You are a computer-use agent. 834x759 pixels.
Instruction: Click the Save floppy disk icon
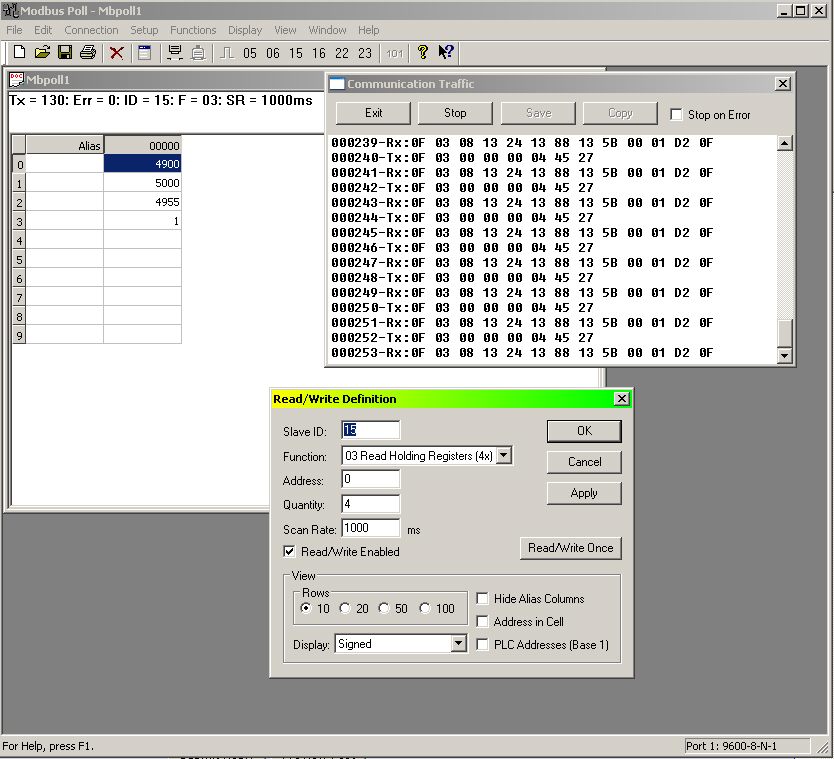(65, 52)
